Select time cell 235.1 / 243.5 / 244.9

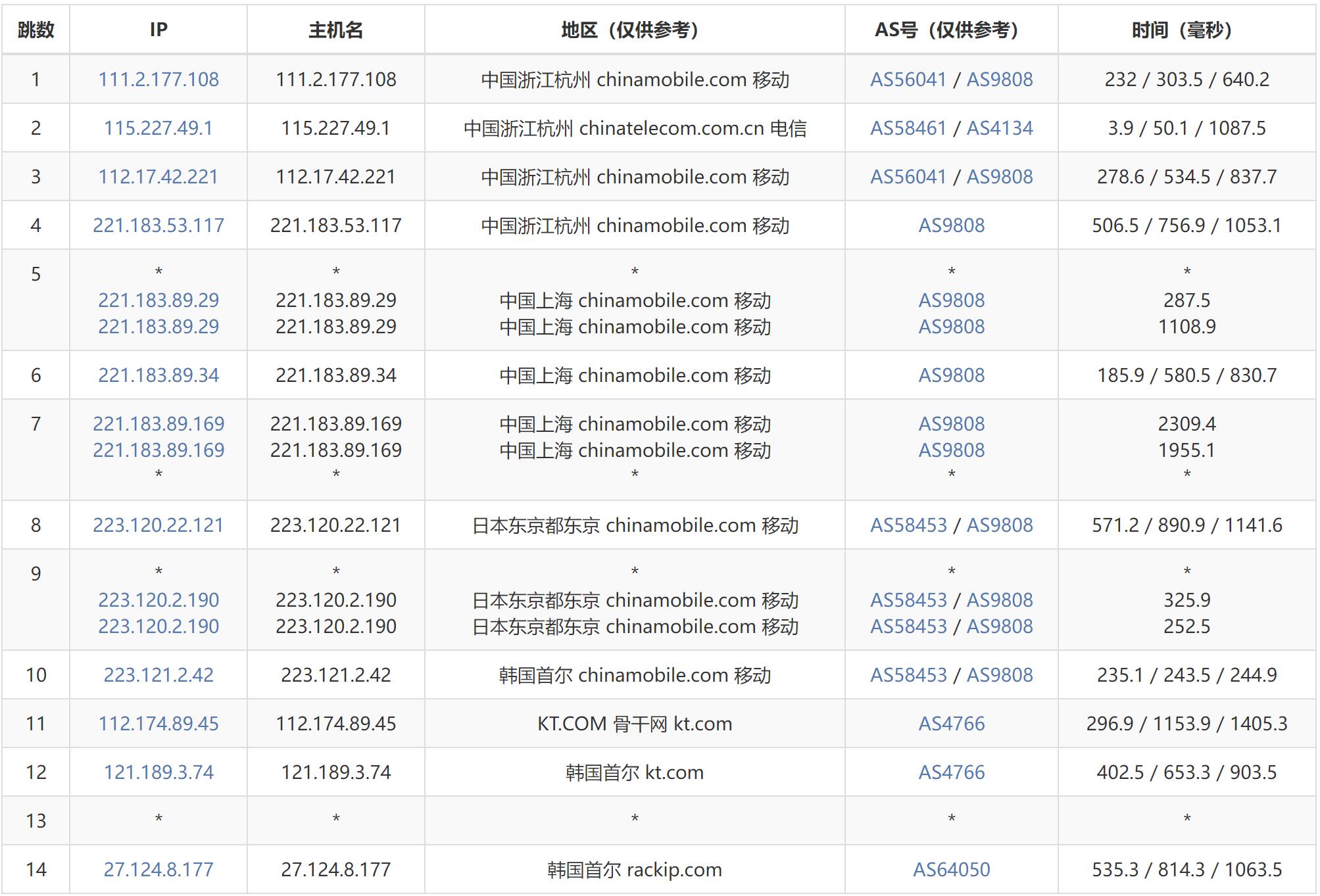point(1187,675)
